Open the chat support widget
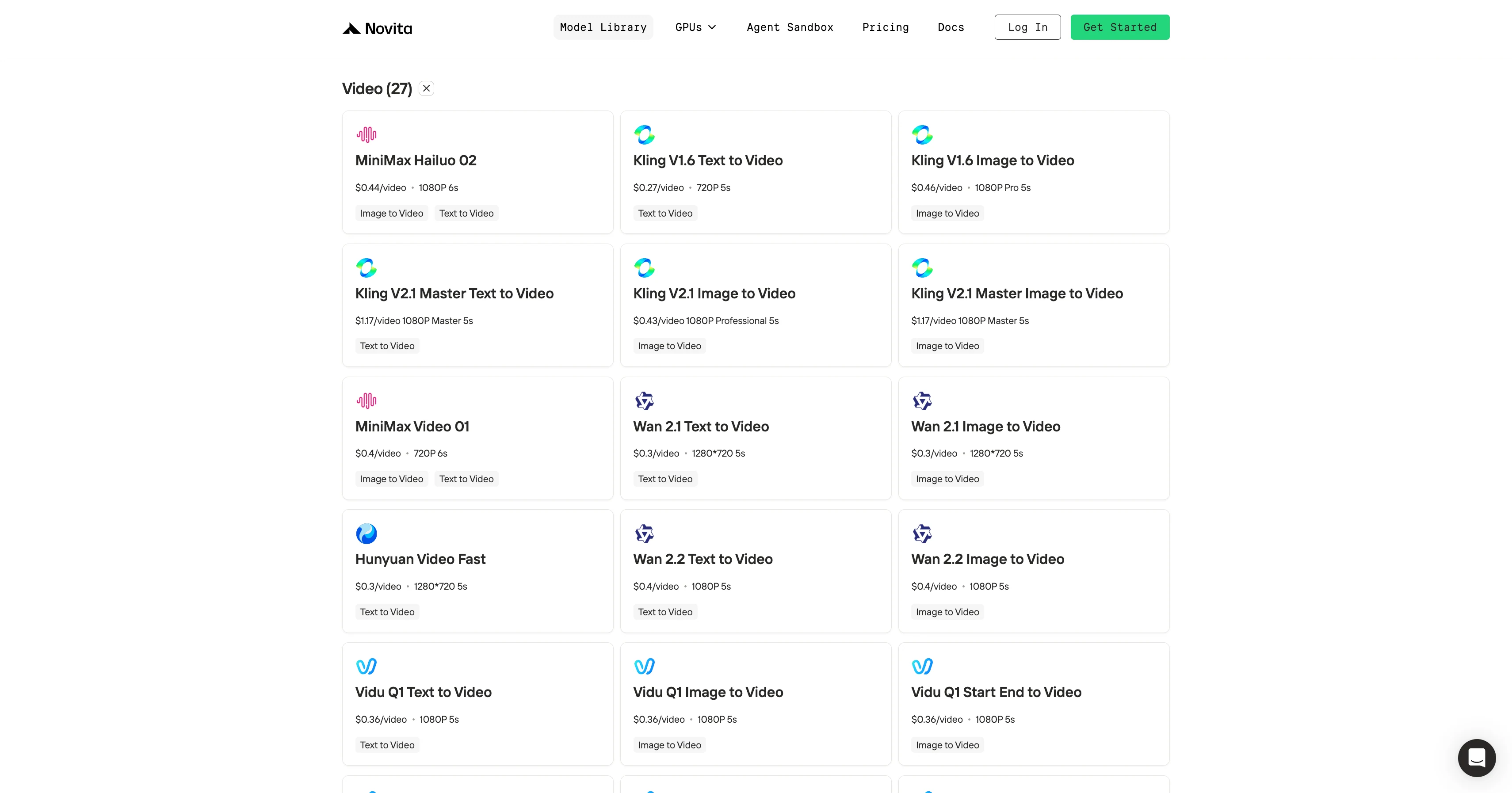This screenshot has width=1512, height=793. coord(1476,758)
